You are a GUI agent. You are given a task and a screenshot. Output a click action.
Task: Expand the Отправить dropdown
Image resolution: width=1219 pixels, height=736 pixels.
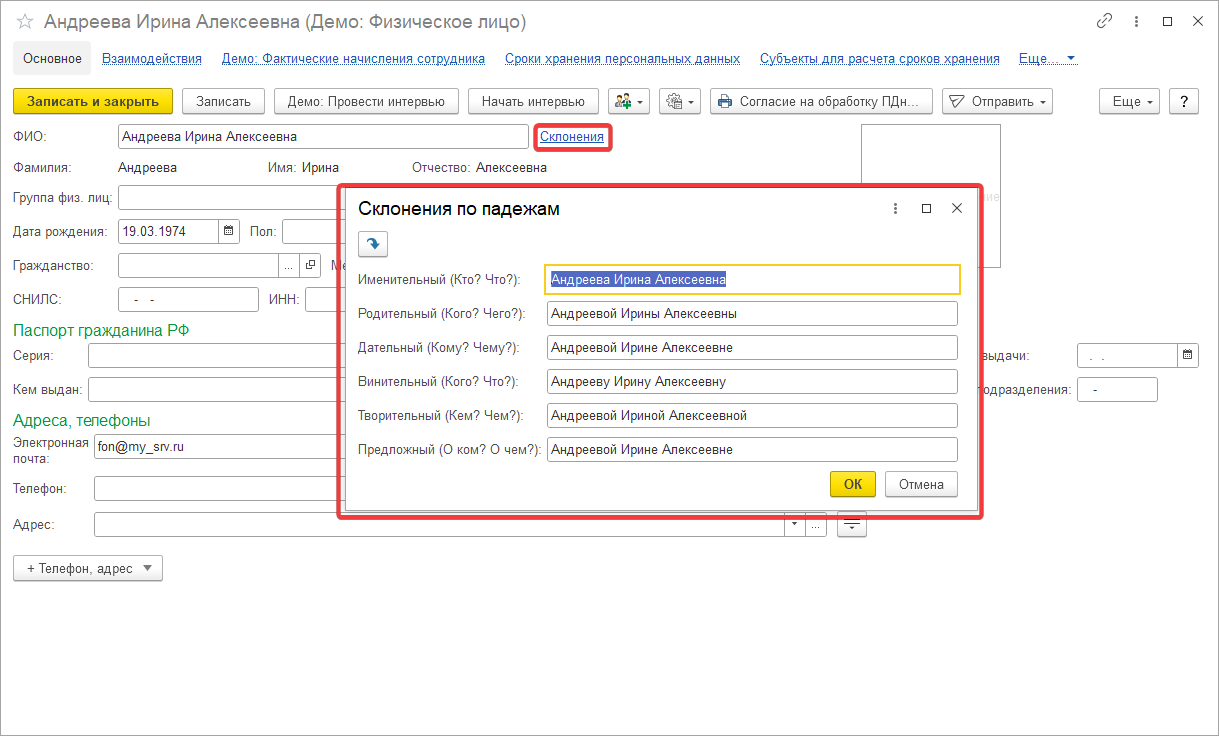(997, 101)
